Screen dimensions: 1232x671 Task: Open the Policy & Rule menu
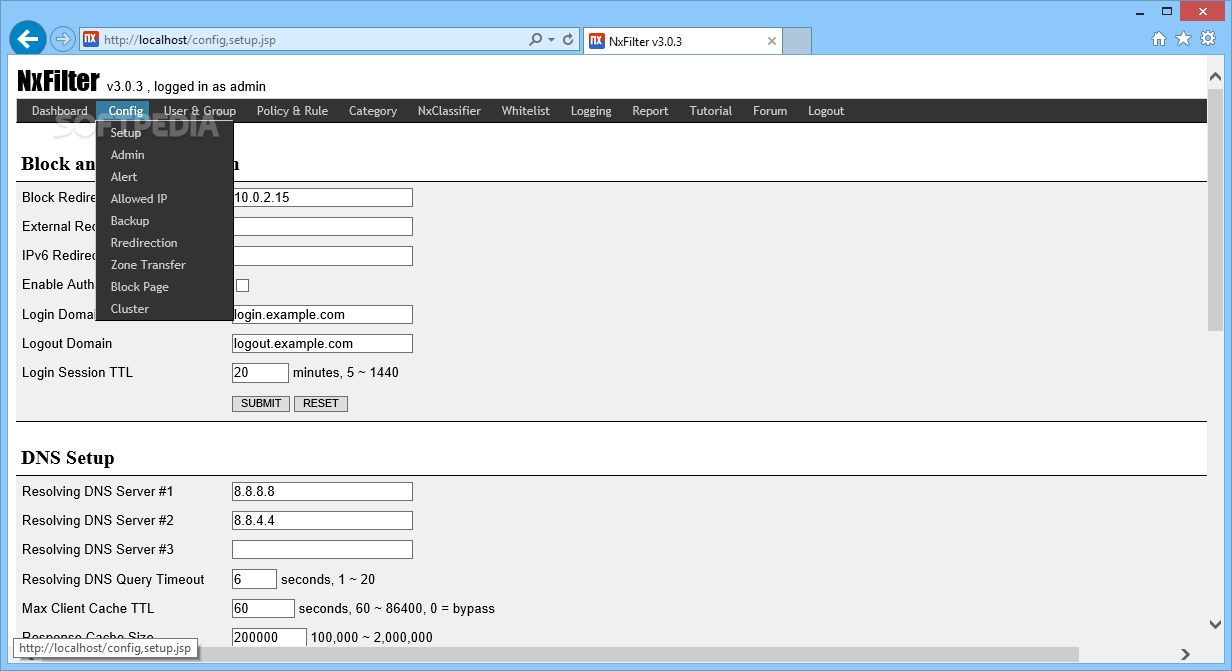(292, 111)
